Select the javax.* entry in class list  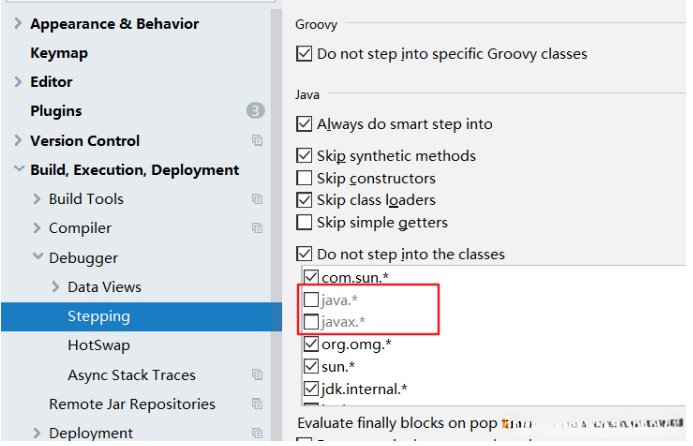(x=345, y=322)
